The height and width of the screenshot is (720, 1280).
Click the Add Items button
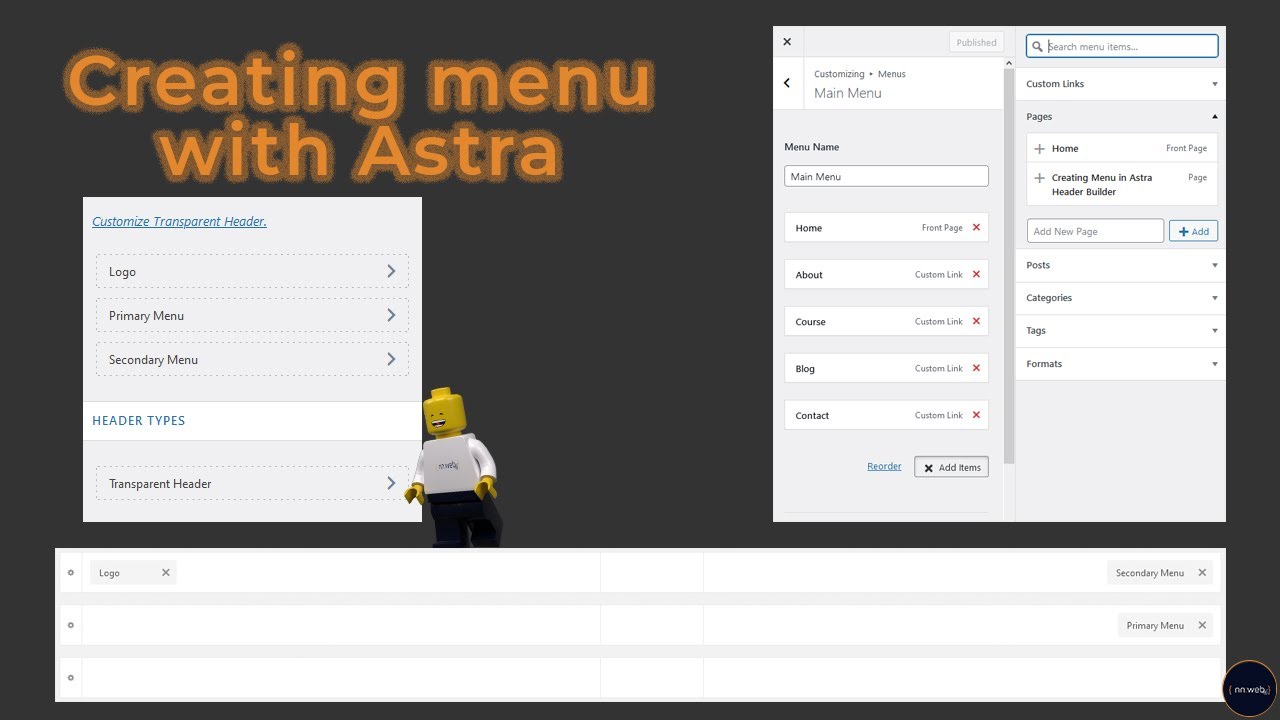pos(951,467)
